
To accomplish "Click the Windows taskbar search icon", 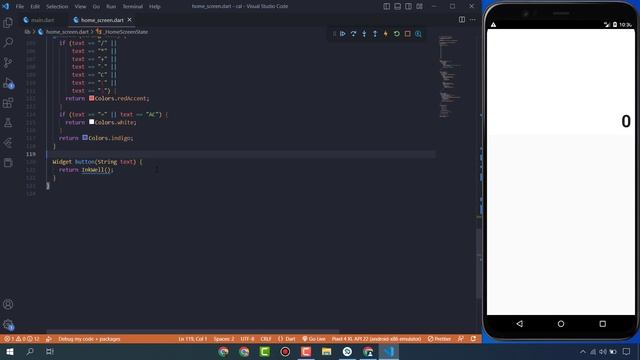I will pos(30,351).
